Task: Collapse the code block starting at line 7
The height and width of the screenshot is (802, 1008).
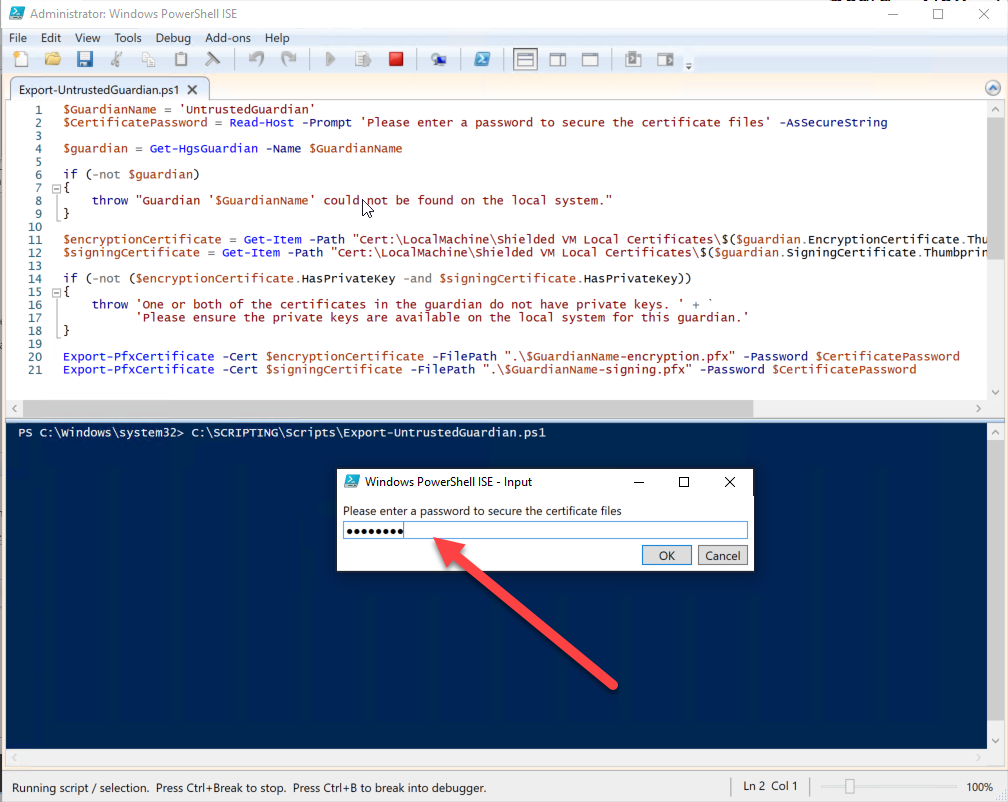Action: click(57, 188)
